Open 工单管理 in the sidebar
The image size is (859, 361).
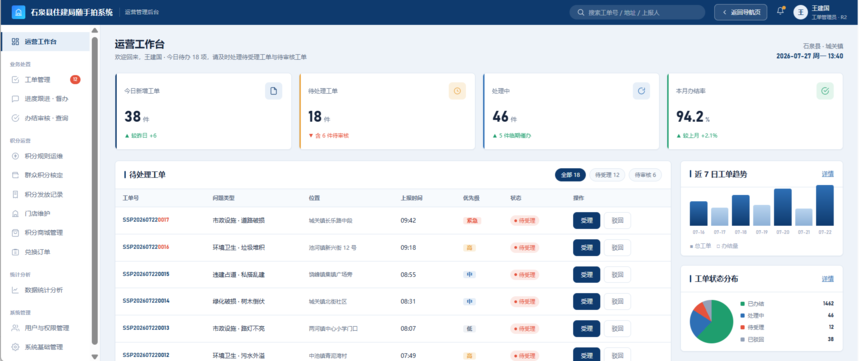(45, 80)
